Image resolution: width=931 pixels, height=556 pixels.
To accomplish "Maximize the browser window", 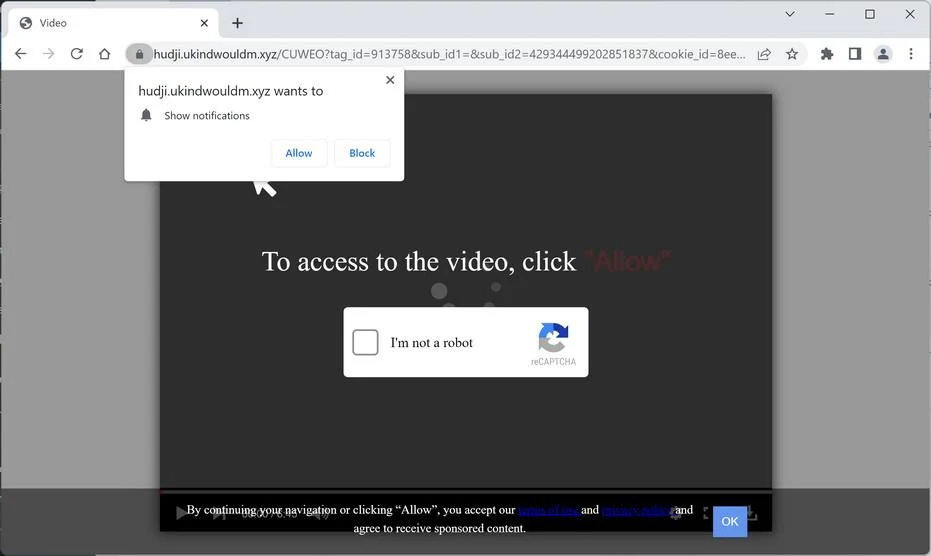I will point(870,14).
